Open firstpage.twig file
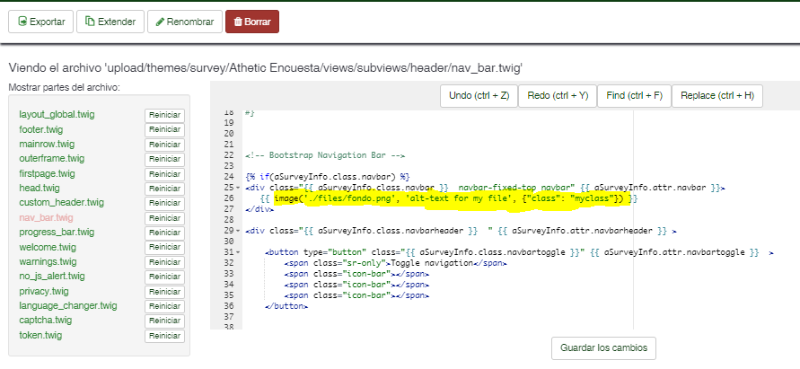The height and width of the screenshot is (369, 800). tap(47, 173)
